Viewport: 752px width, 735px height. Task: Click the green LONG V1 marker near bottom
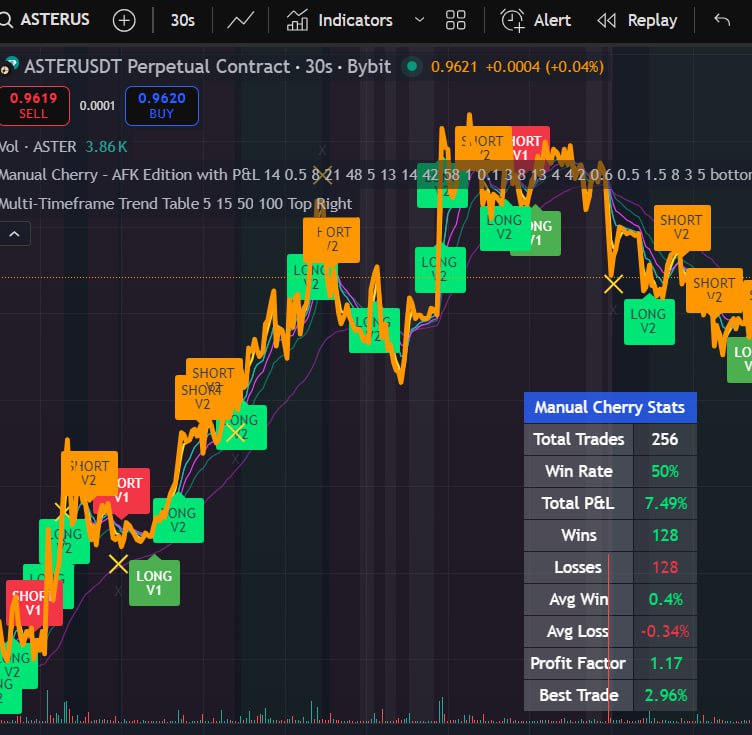[154, 583]
